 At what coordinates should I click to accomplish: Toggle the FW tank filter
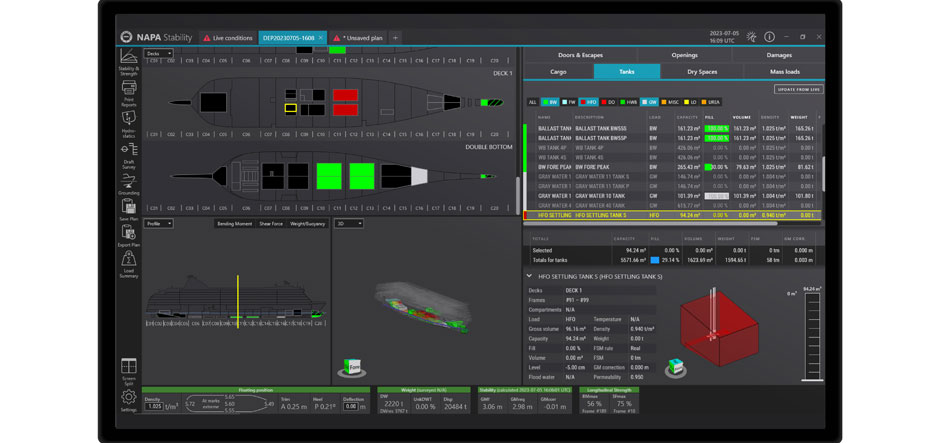point(569,102)
